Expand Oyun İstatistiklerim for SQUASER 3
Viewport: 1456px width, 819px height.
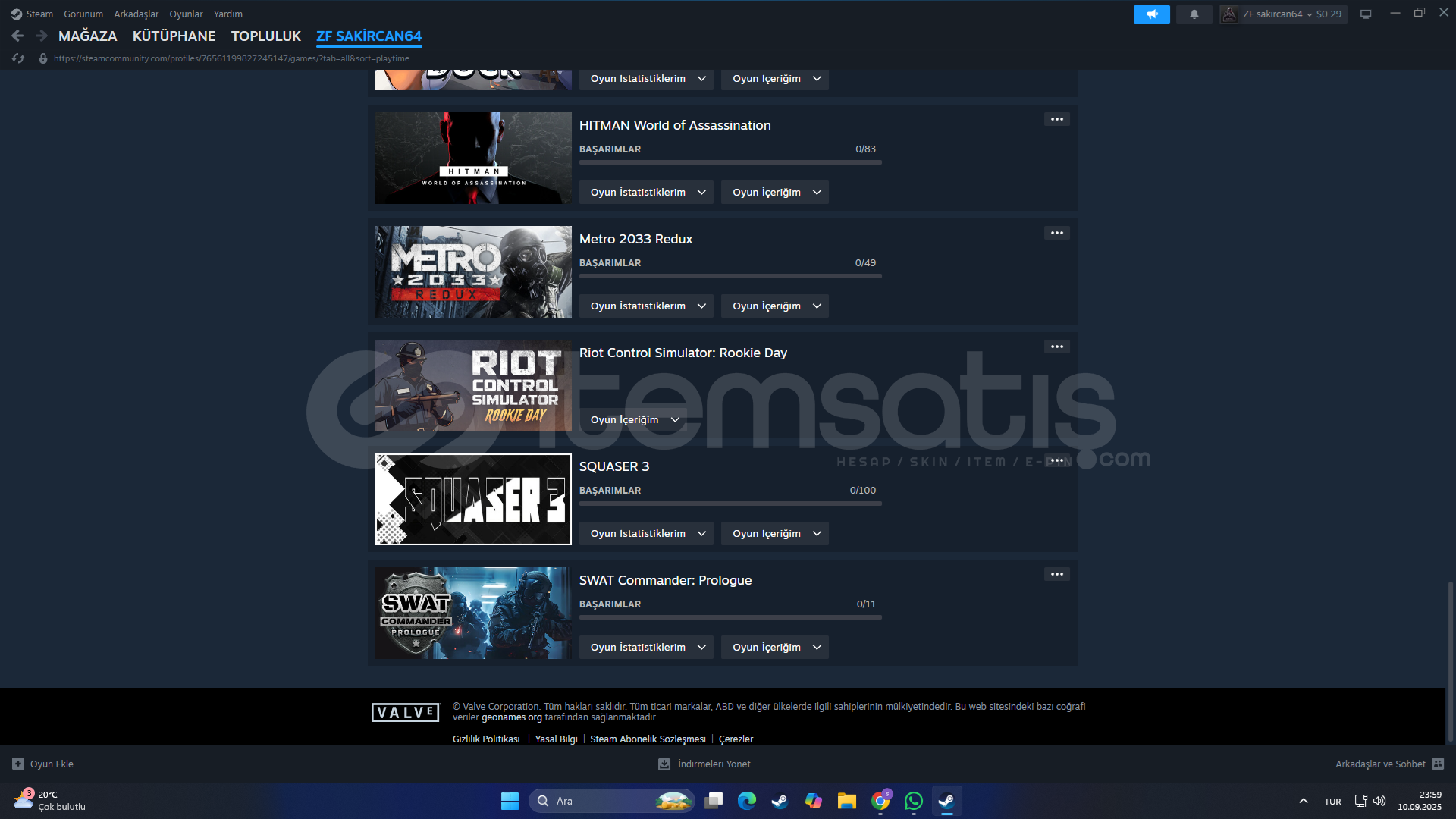[x=646, y=533]
